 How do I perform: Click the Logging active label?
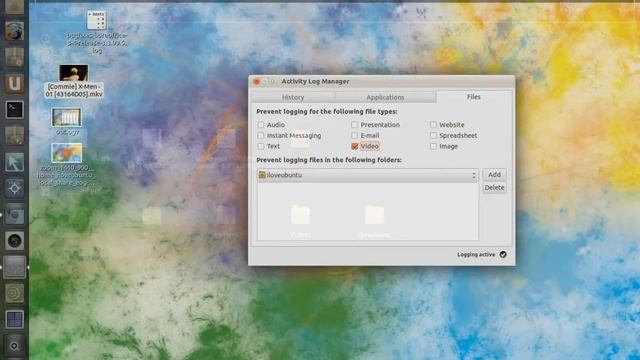476,254
